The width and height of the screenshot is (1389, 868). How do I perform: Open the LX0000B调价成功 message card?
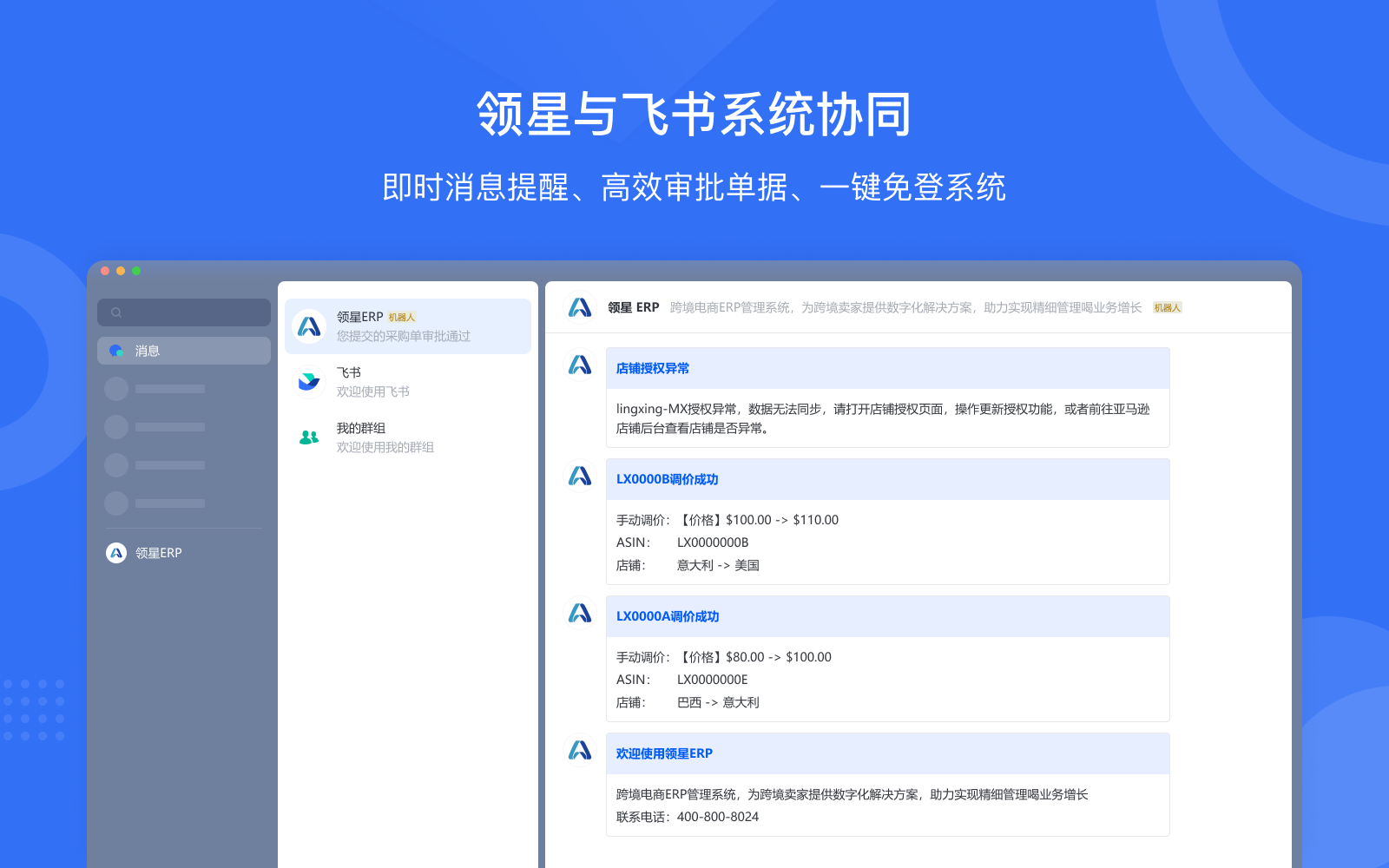pos(887,522)
